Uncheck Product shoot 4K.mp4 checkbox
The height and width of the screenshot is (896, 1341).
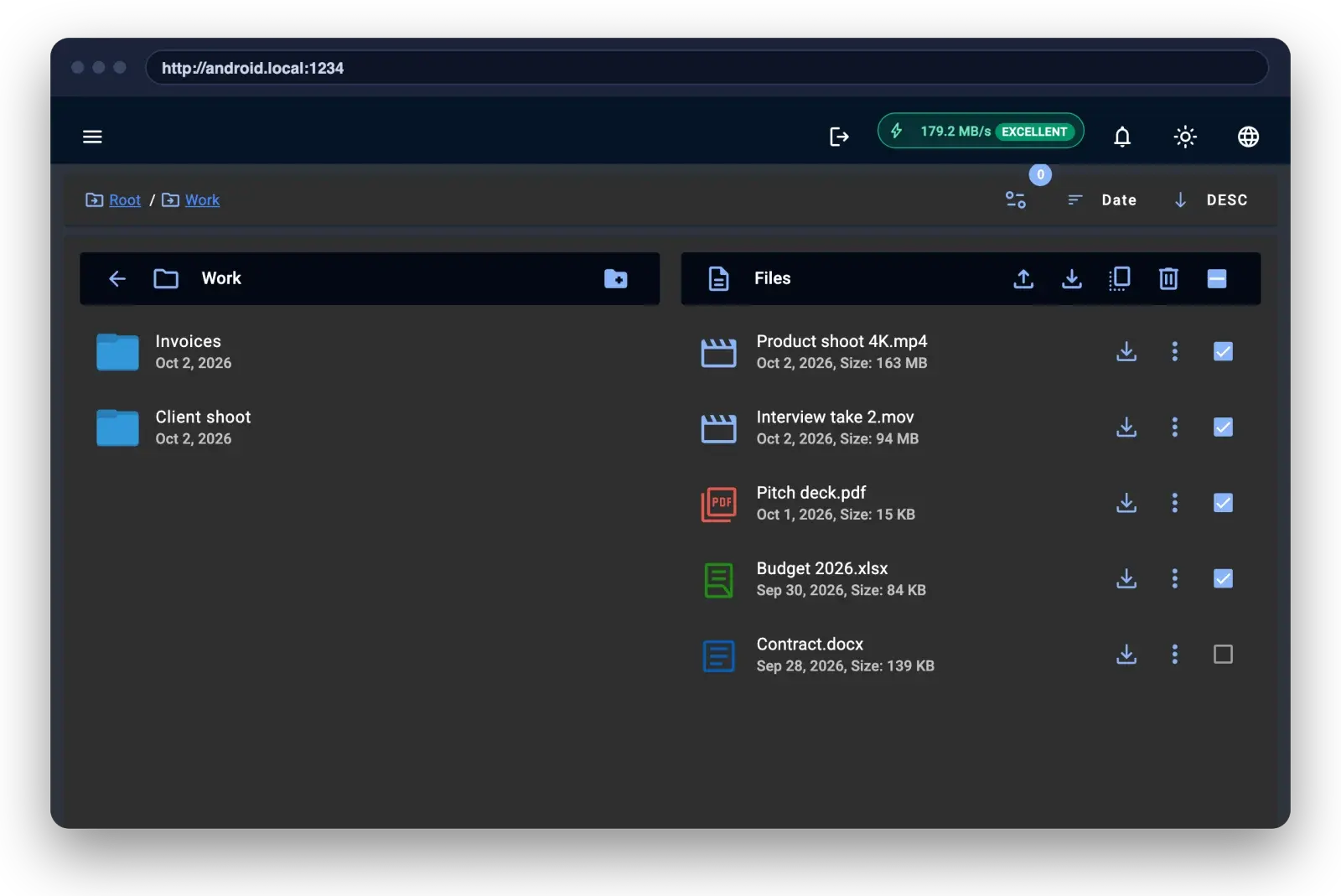click(1223, 351)
